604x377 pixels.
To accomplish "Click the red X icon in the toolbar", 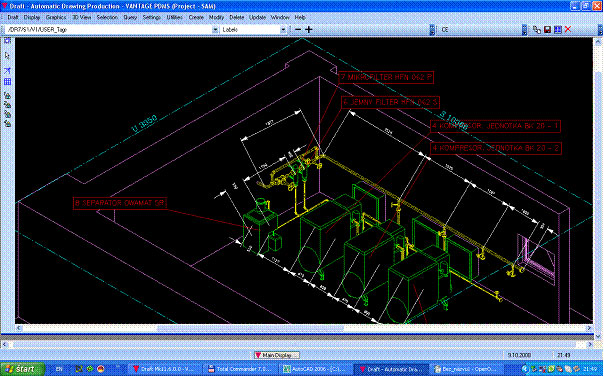I will click(568, 30).
